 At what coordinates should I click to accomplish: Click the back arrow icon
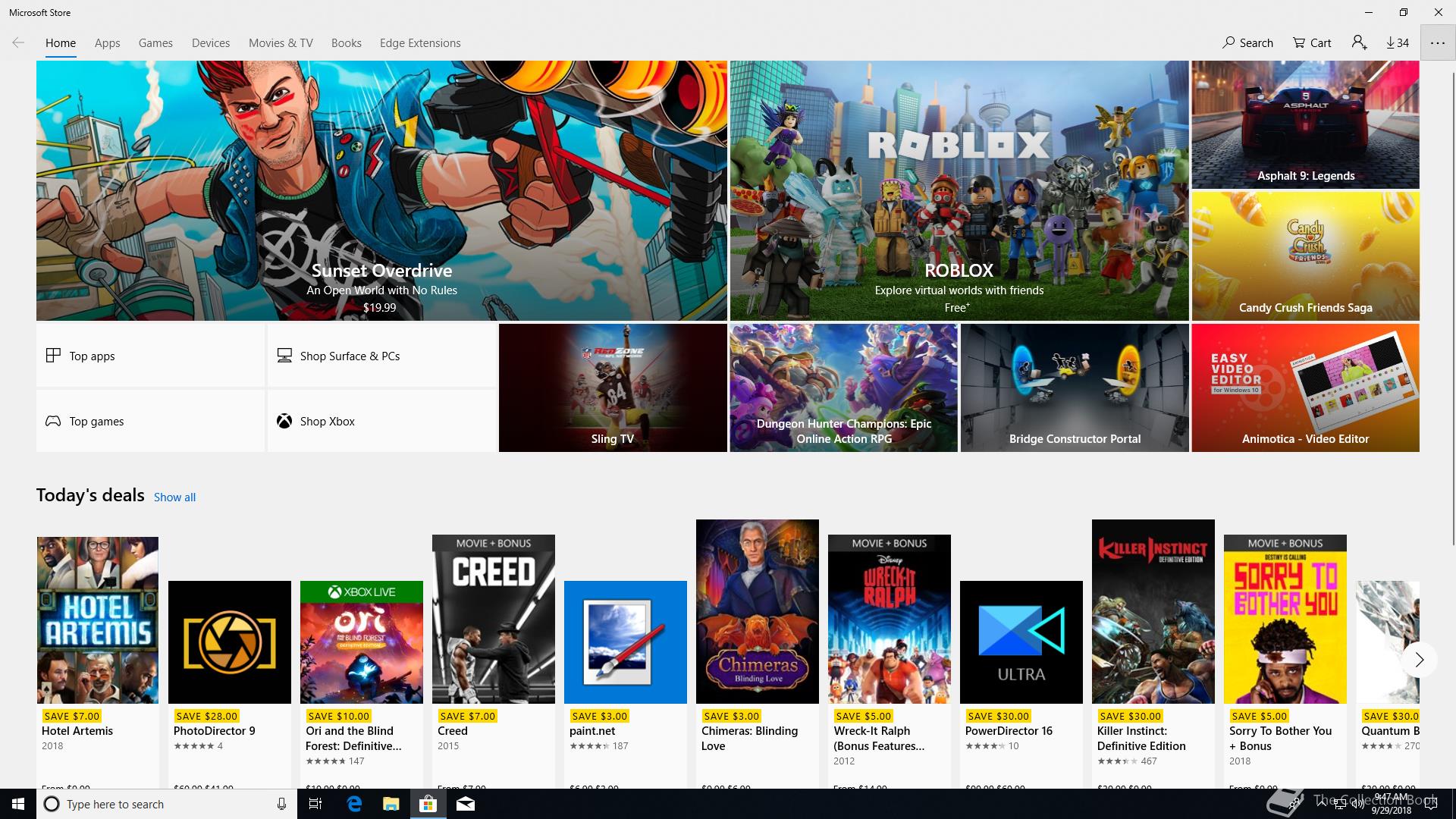click(18, 42)
